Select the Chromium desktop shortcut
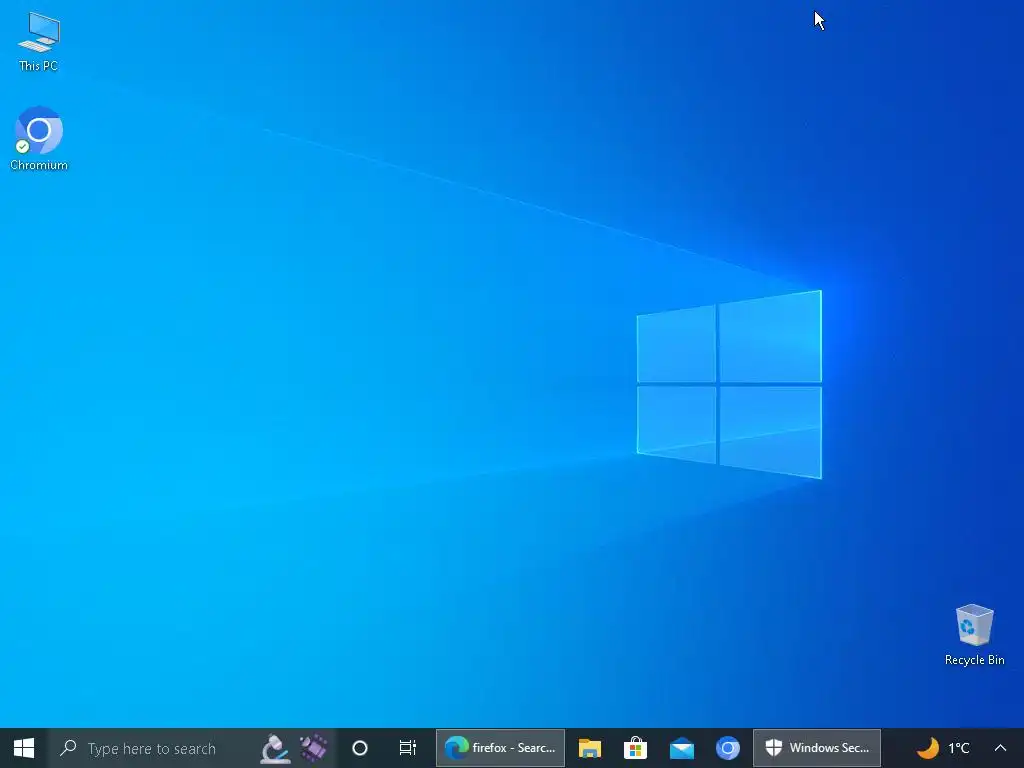 point(39,138)
